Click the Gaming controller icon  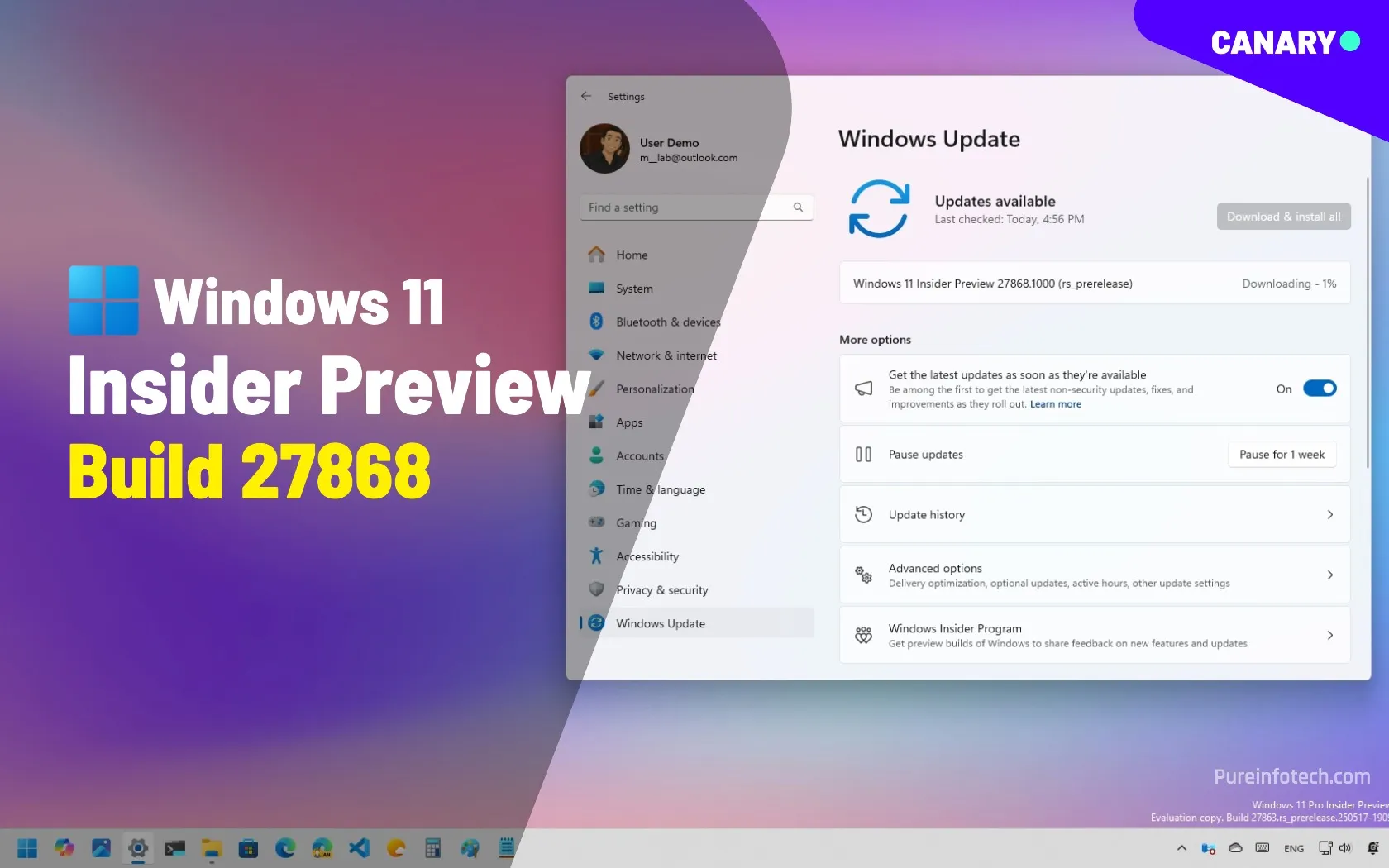pos(596,522)
